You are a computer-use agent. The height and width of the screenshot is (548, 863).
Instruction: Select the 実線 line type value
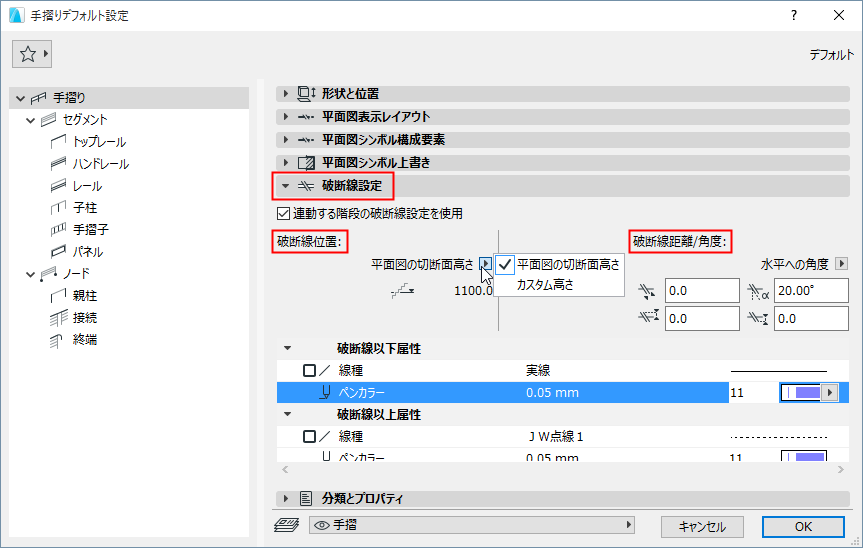pos(538,370)
